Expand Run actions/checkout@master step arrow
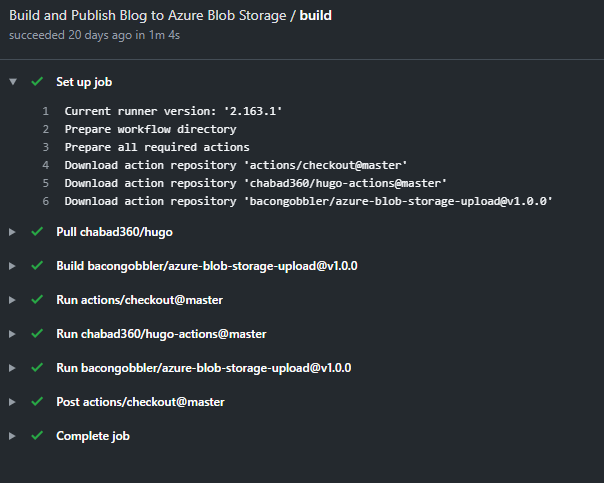The width and height of the screenshot is (604, 483). point(12,300)
